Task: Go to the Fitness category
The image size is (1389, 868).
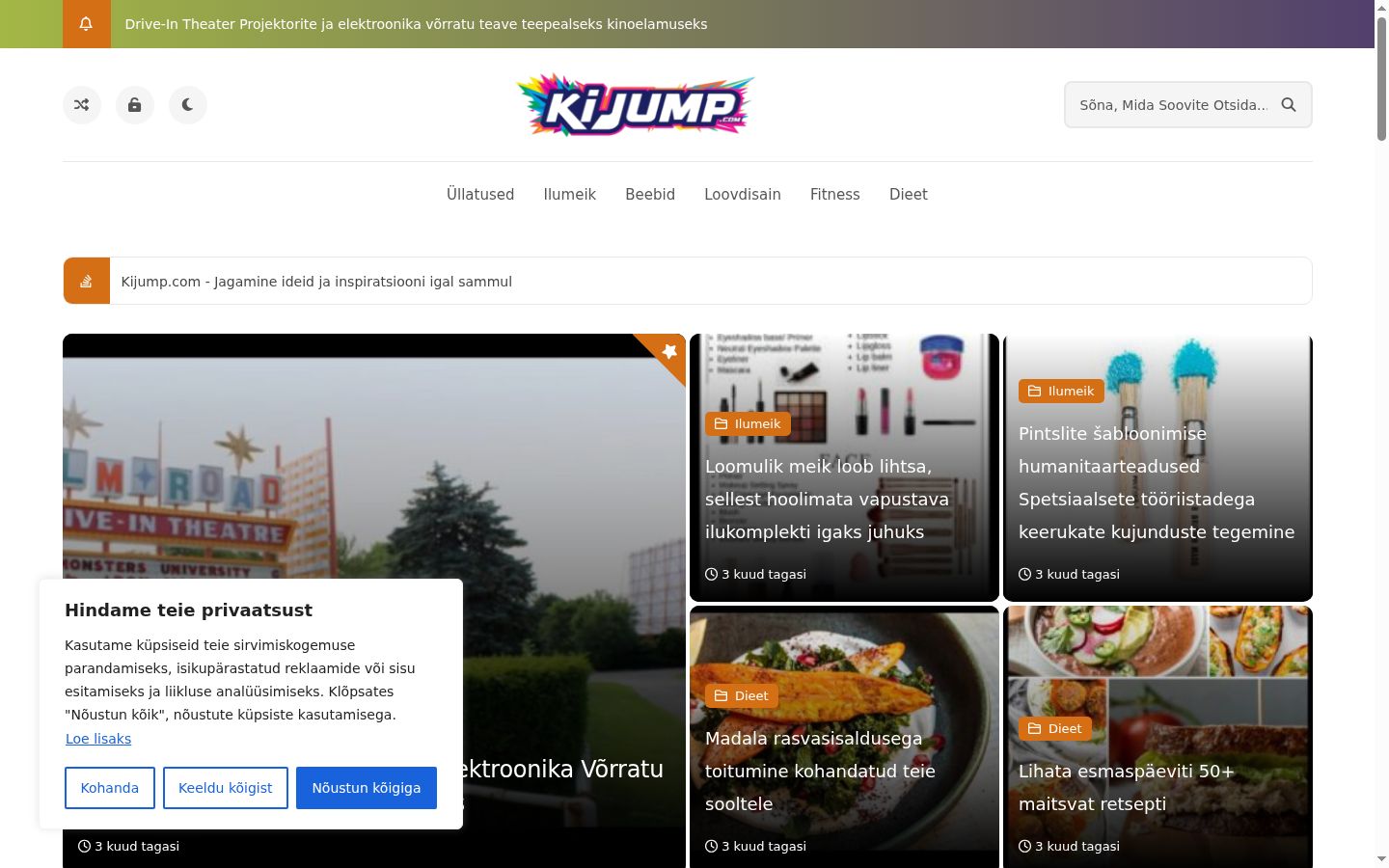Action: point(835,195)
